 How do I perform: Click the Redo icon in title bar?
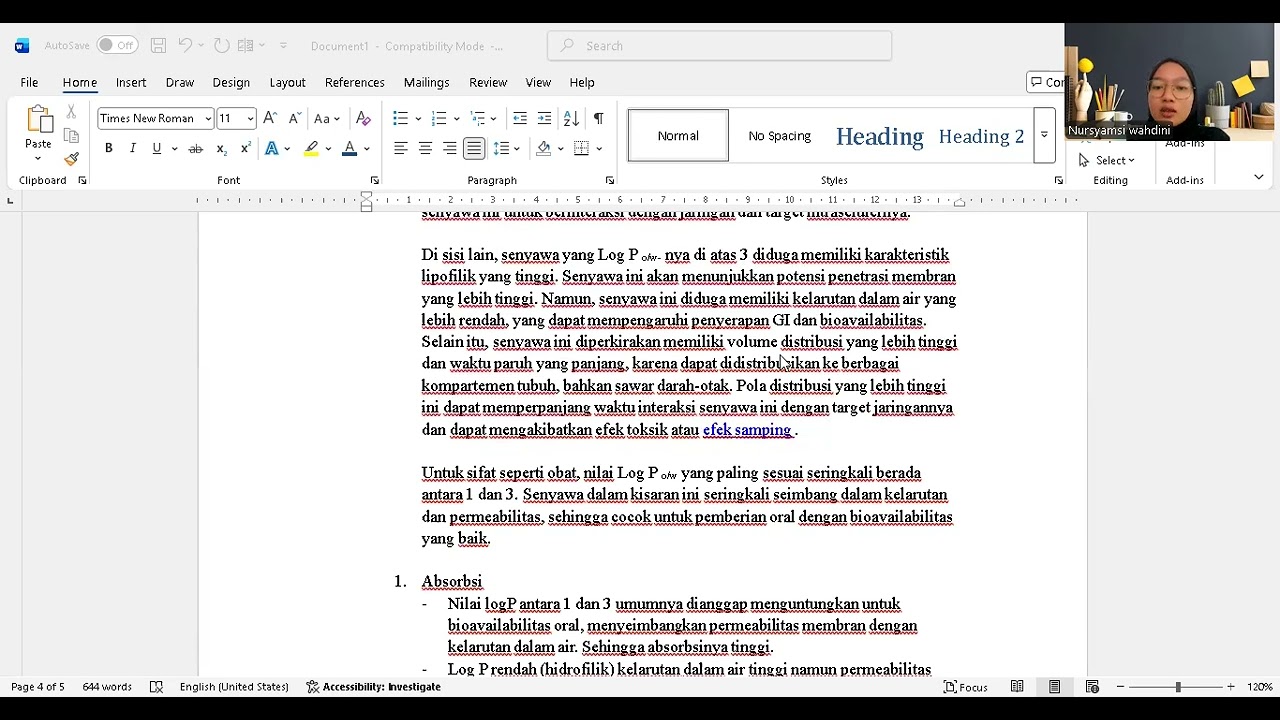coord(221,46)
